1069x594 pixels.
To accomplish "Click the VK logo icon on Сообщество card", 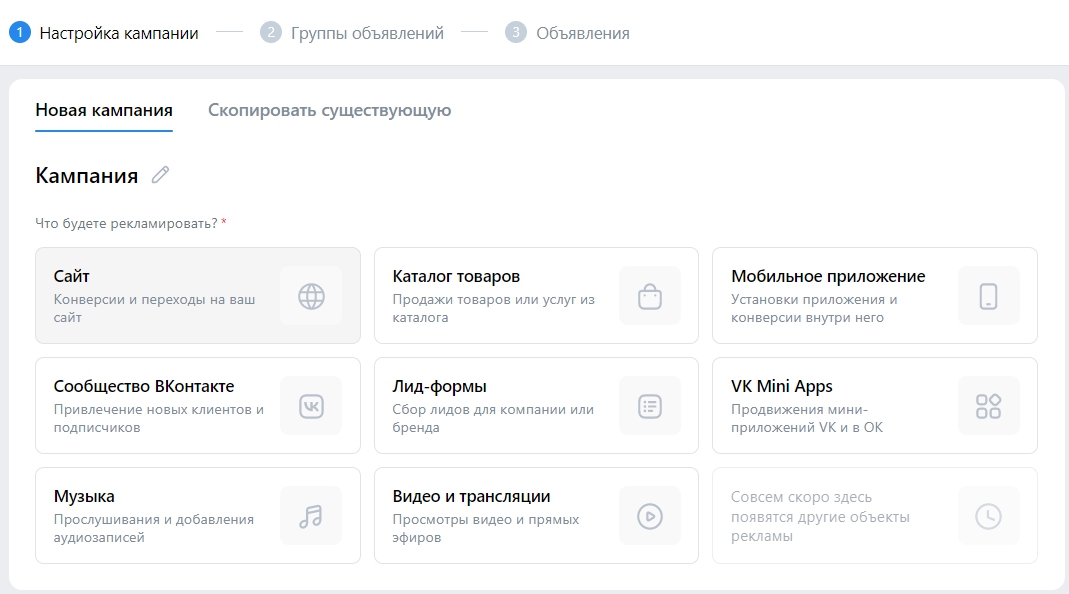I will click(x=311, y=406).
